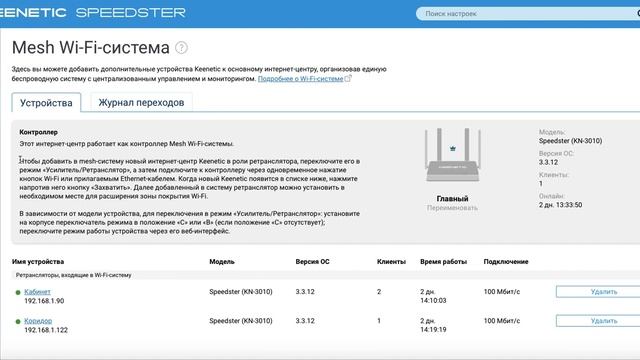Image resolution: width=640 pixels, height=360 pixels.
Task: Click the Главный controller name
Action: (x=452, y=199)
